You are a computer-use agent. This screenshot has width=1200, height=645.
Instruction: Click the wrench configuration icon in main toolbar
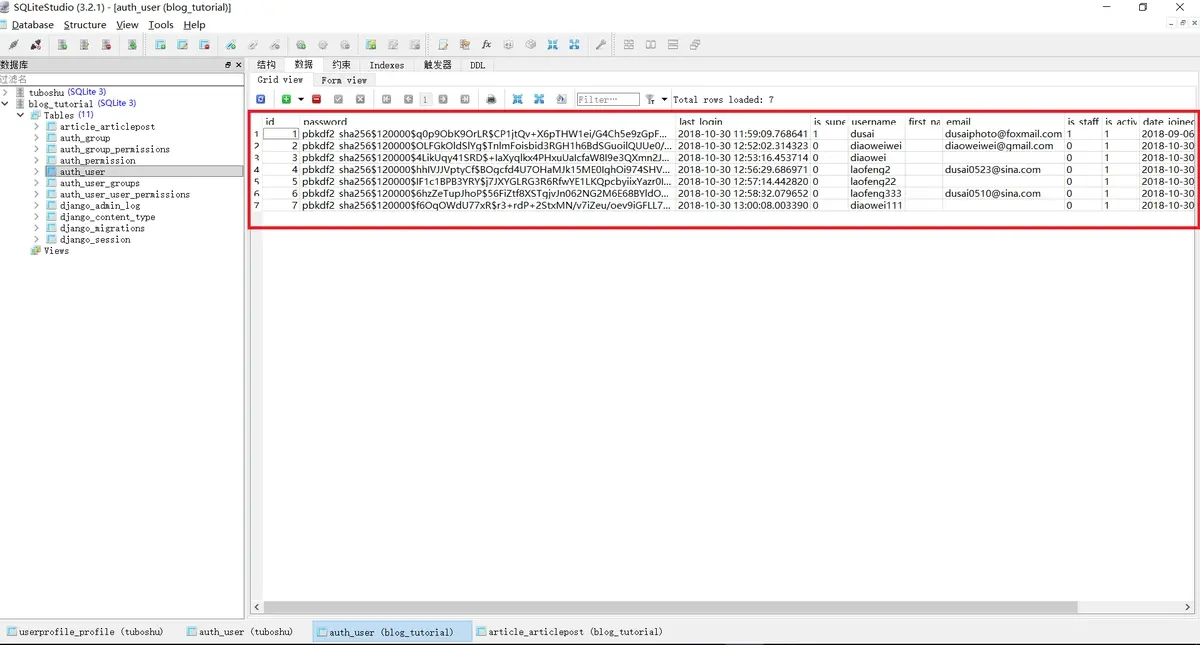pos(601,45)
